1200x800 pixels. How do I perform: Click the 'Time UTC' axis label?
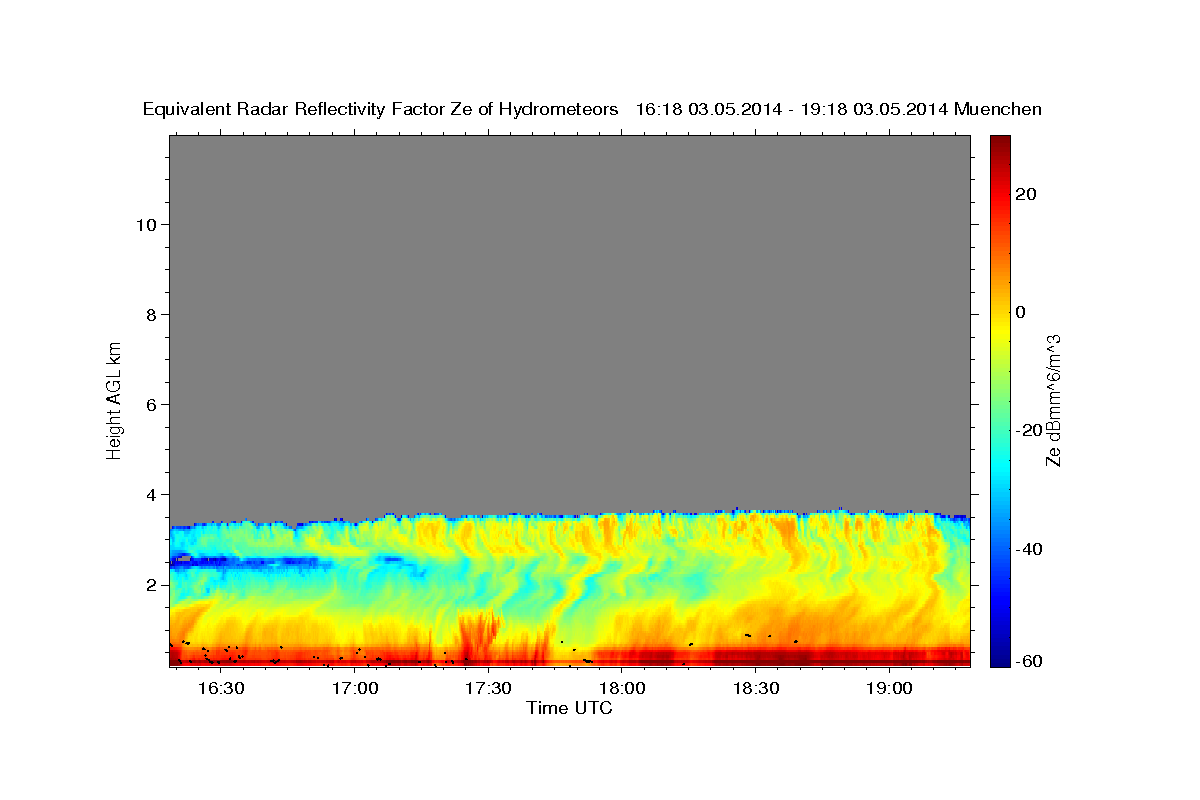coord(569,708)
